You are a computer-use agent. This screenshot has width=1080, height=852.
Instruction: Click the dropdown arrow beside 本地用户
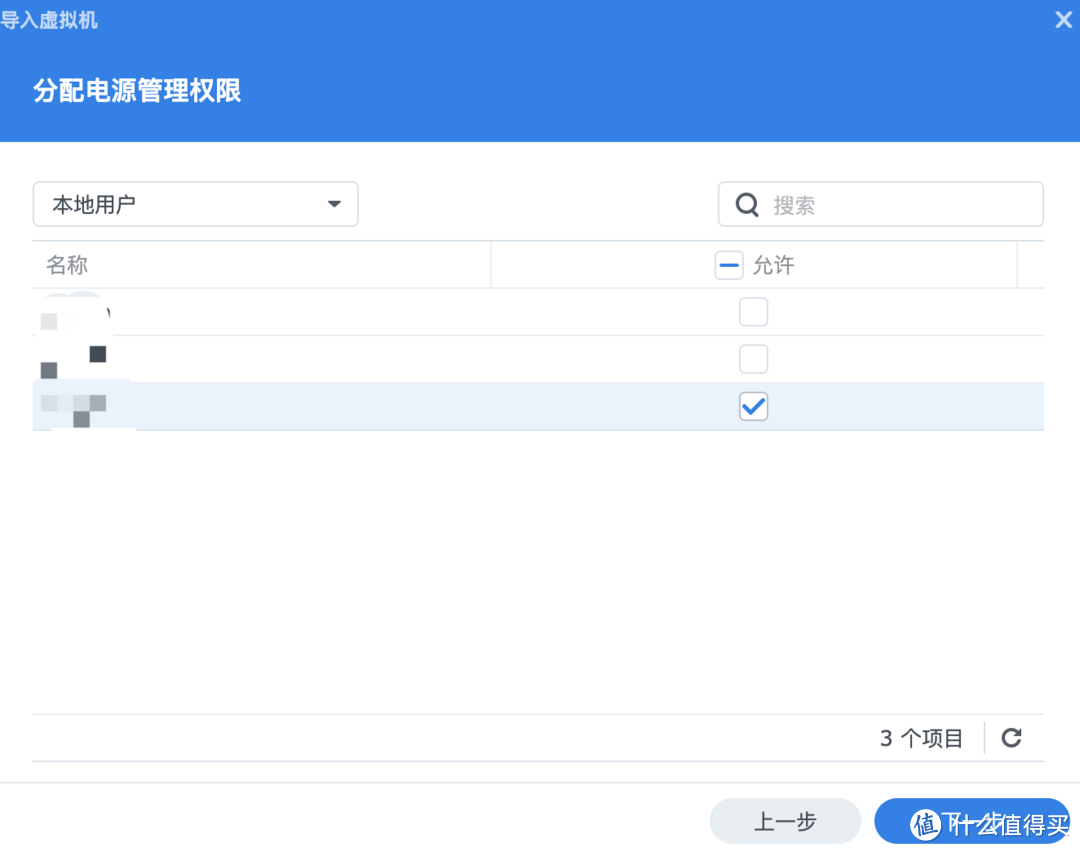click(x=333, y=203)
